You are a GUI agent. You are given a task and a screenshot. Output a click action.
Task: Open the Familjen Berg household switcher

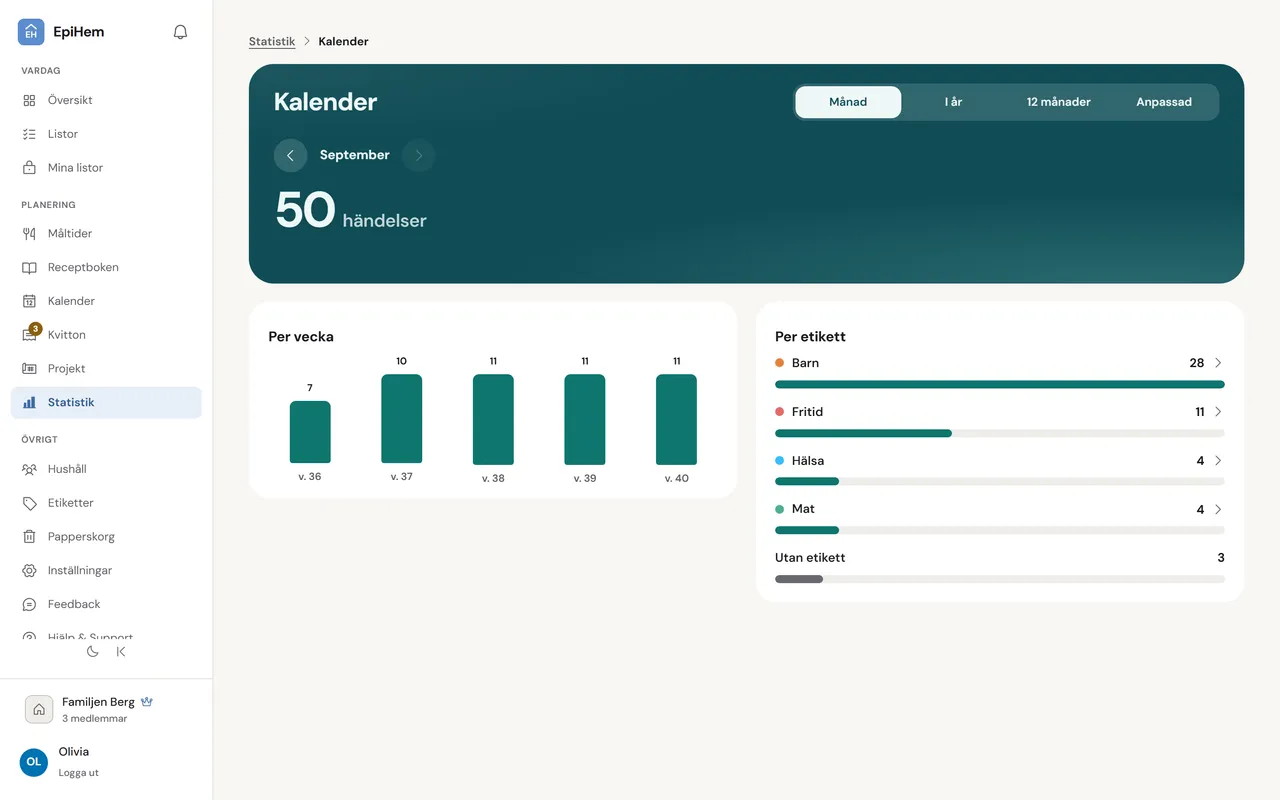tap(106, 709)
